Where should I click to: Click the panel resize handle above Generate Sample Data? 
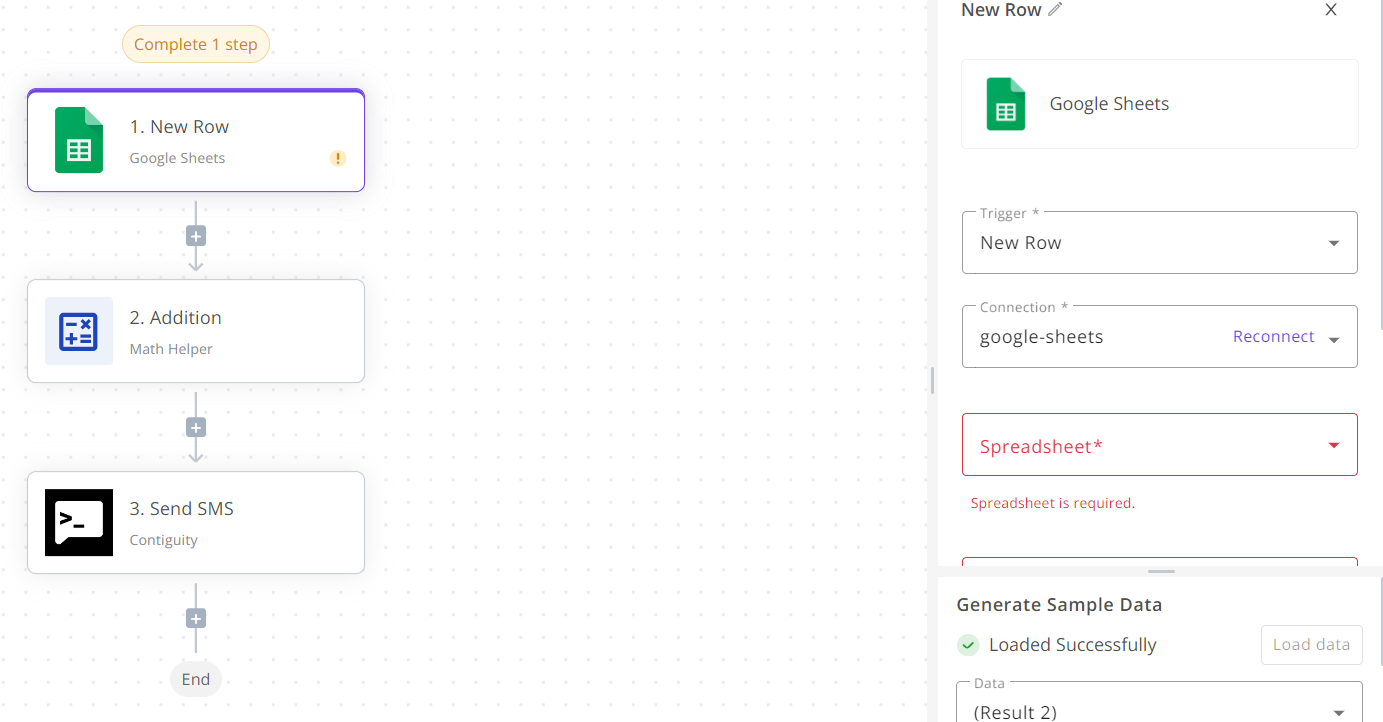pyautogui.click(x=1160, y=571)
